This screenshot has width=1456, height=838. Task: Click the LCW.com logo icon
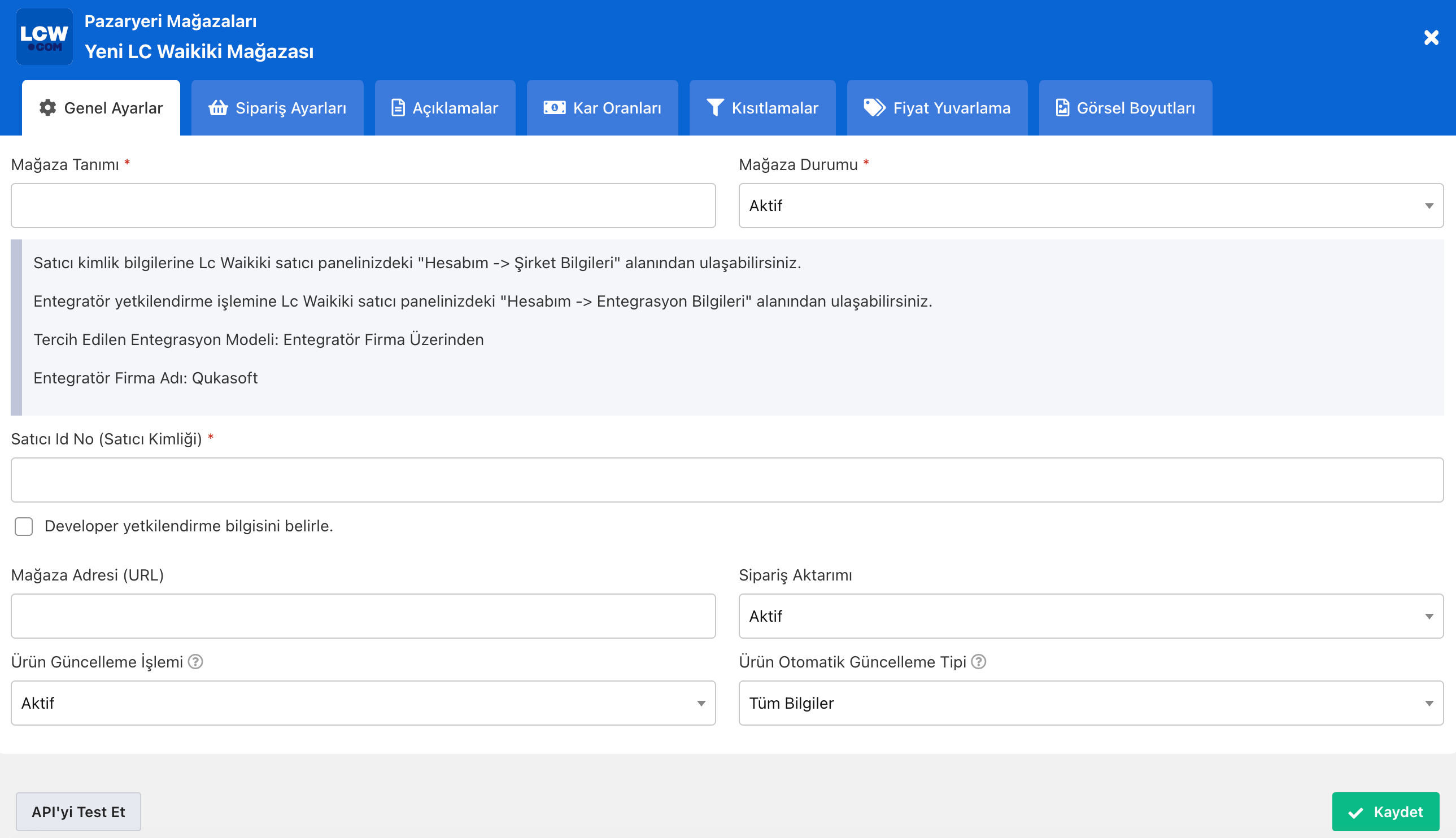pos(44,37)
